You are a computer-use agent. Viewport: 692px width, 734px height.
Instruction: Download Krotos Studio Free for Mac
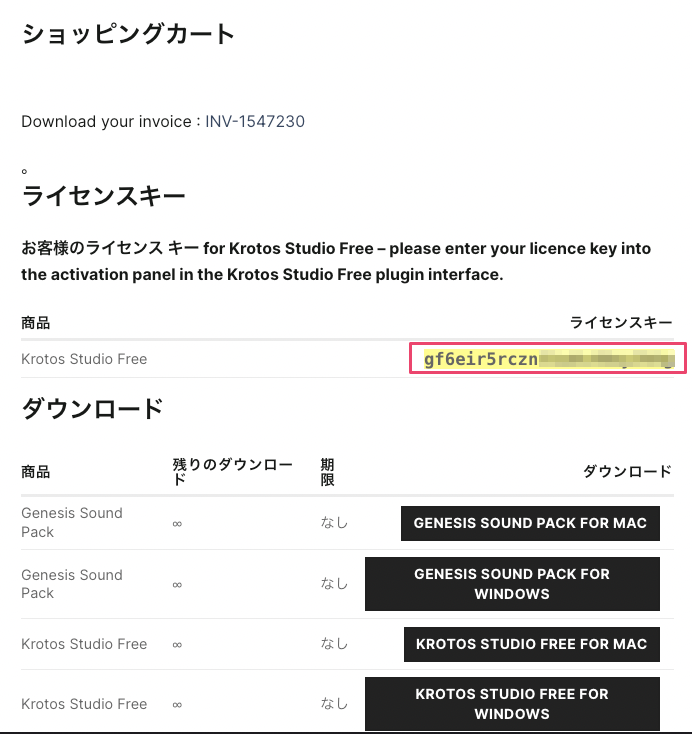click(x=531, y=644)
